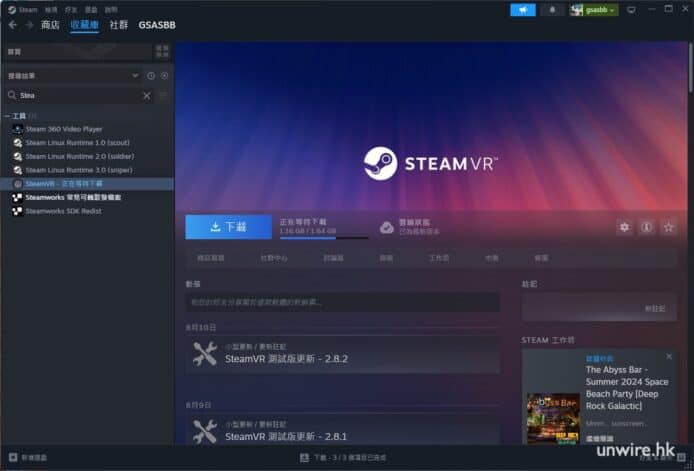Collapse the 工具 category in library
The width and height of the screenshot is (694, 471).
[7, 116]
